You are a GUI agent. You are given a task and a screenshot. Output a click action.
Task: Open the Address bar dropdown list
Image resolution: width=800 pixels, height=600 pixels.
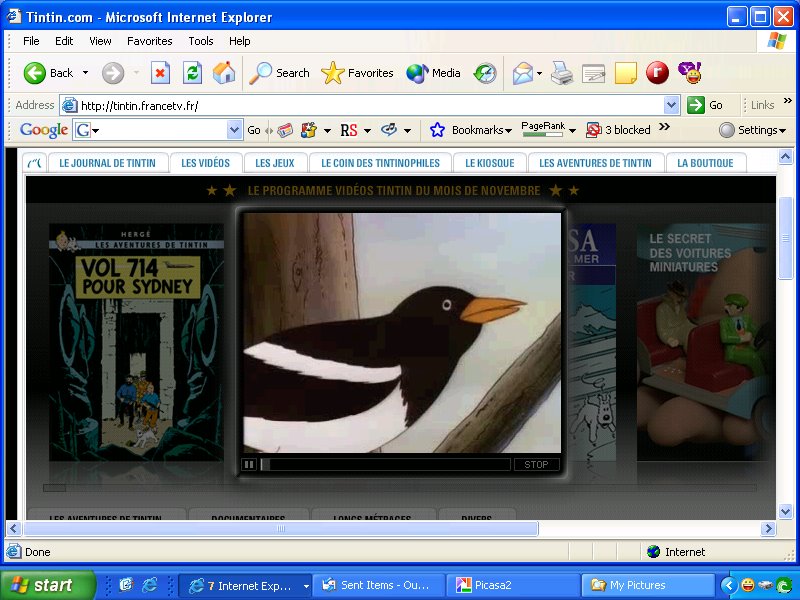[672, 106]
